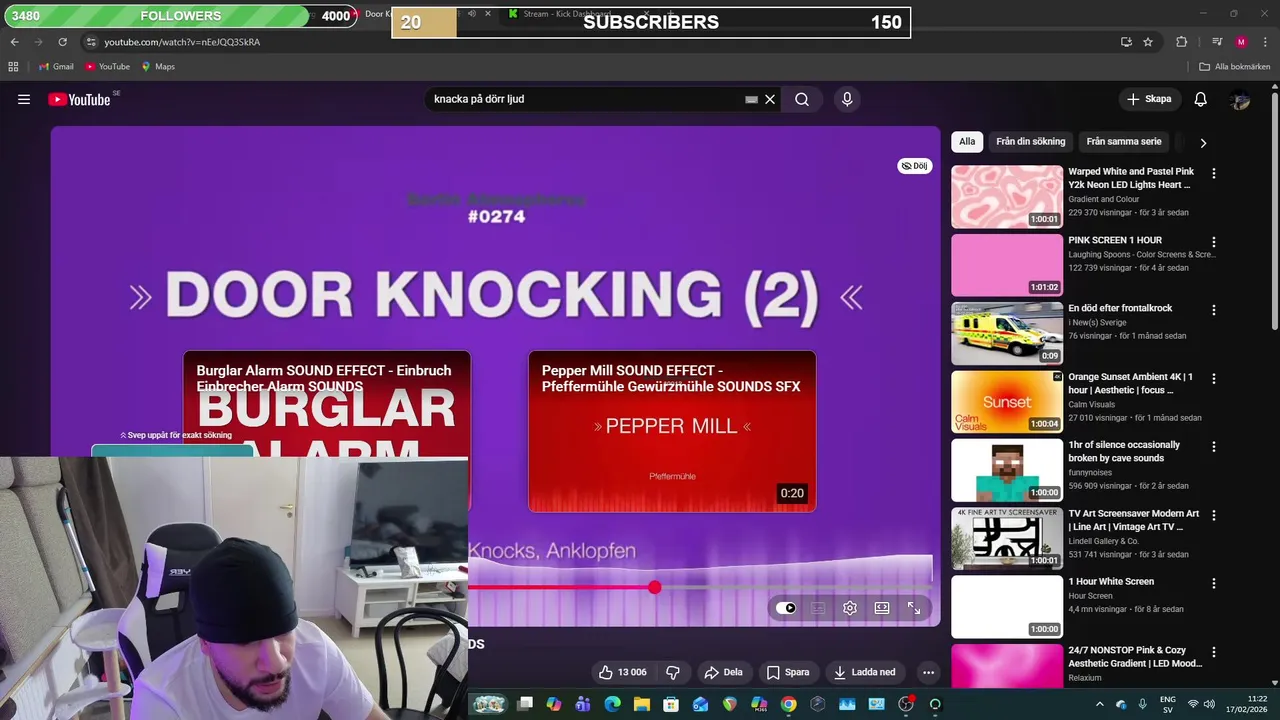Show more filter chips with arrow
Image resolution: width=1280 pixels, height=720 pixels.
click(x=1203, y=143)
